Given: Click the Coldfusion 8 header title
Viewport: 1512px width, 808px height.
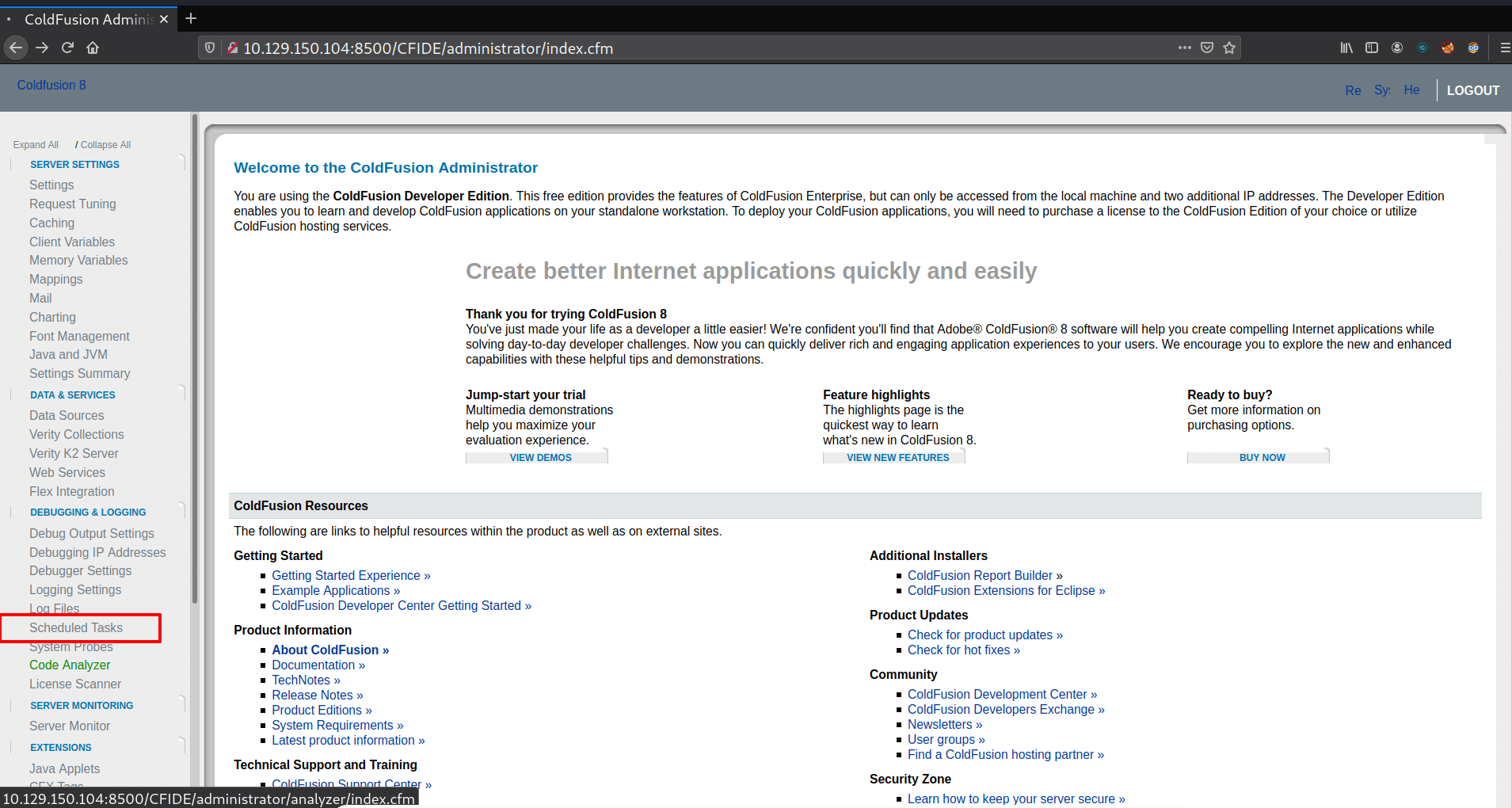Looking at the screenshot, I should [51, 85].
